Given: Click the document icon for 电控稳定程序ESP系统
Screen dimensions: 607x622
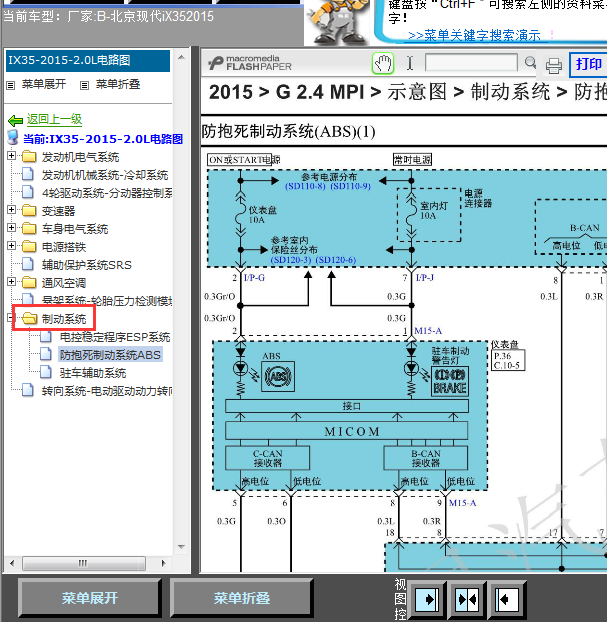Looking at the screenshot, I should 46,336.
